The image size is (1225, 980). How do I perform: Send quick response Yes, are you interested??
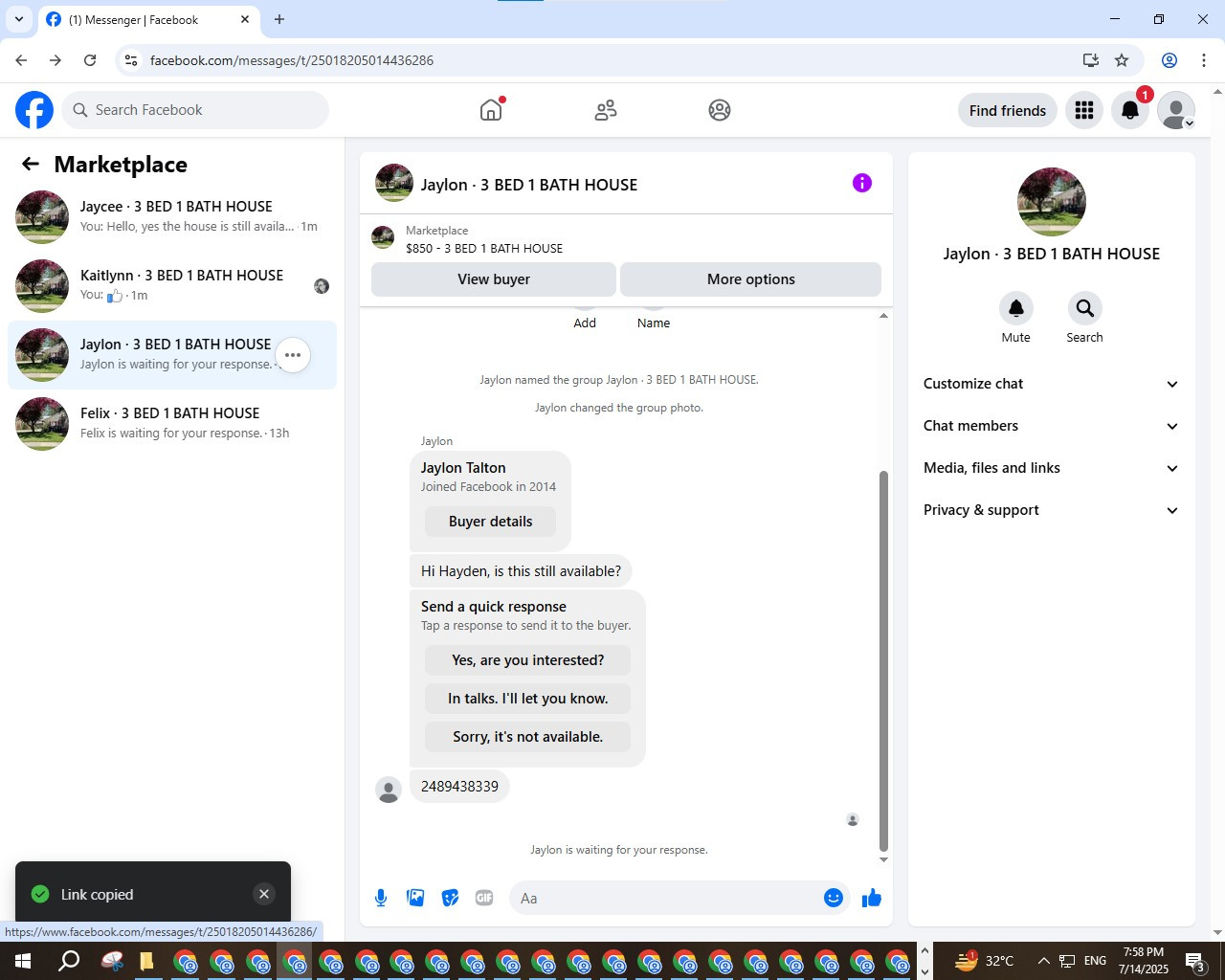(528, 660)
